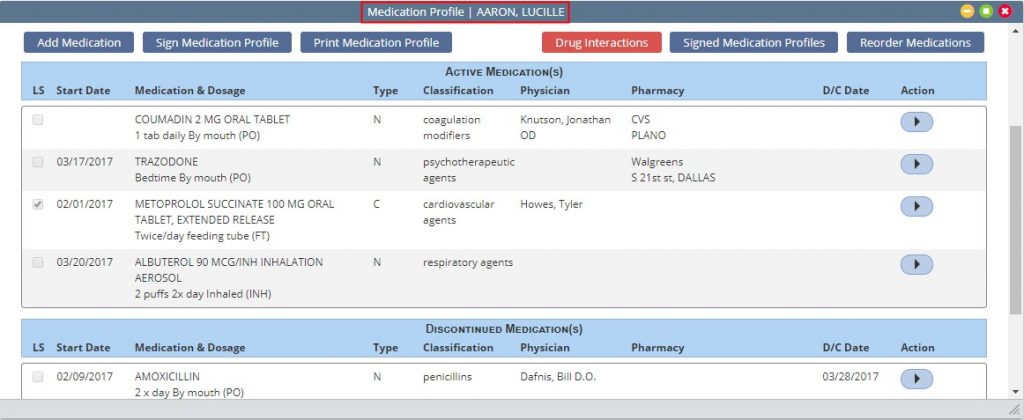This screenshot has height=420, width=1024.
Task: Open action arrow for Amoxicillin row
Action: pos(916,378)
